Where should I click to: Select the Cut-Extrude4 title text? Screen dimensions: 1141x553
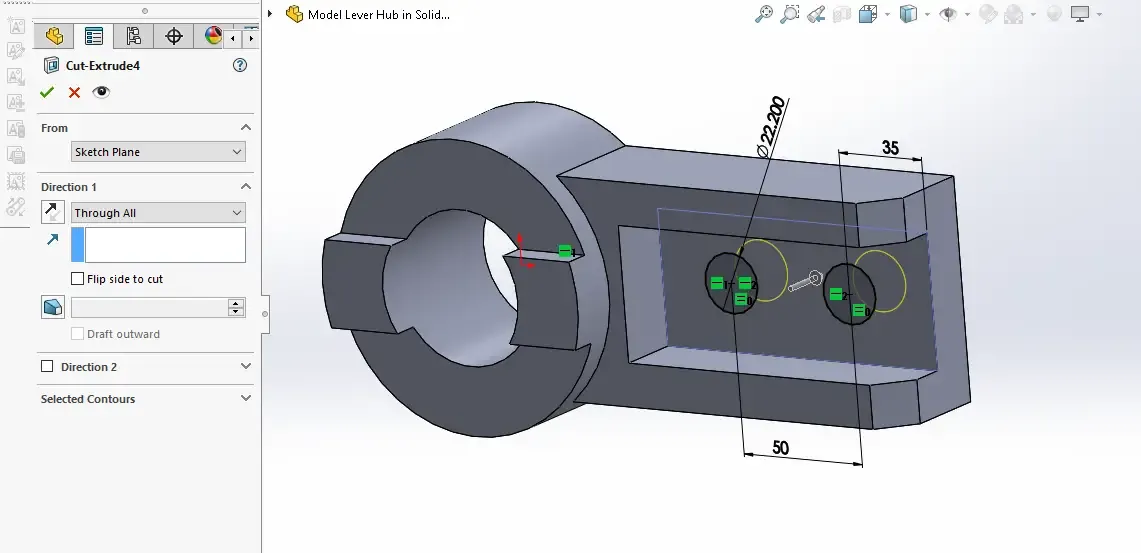click(103, 65)
